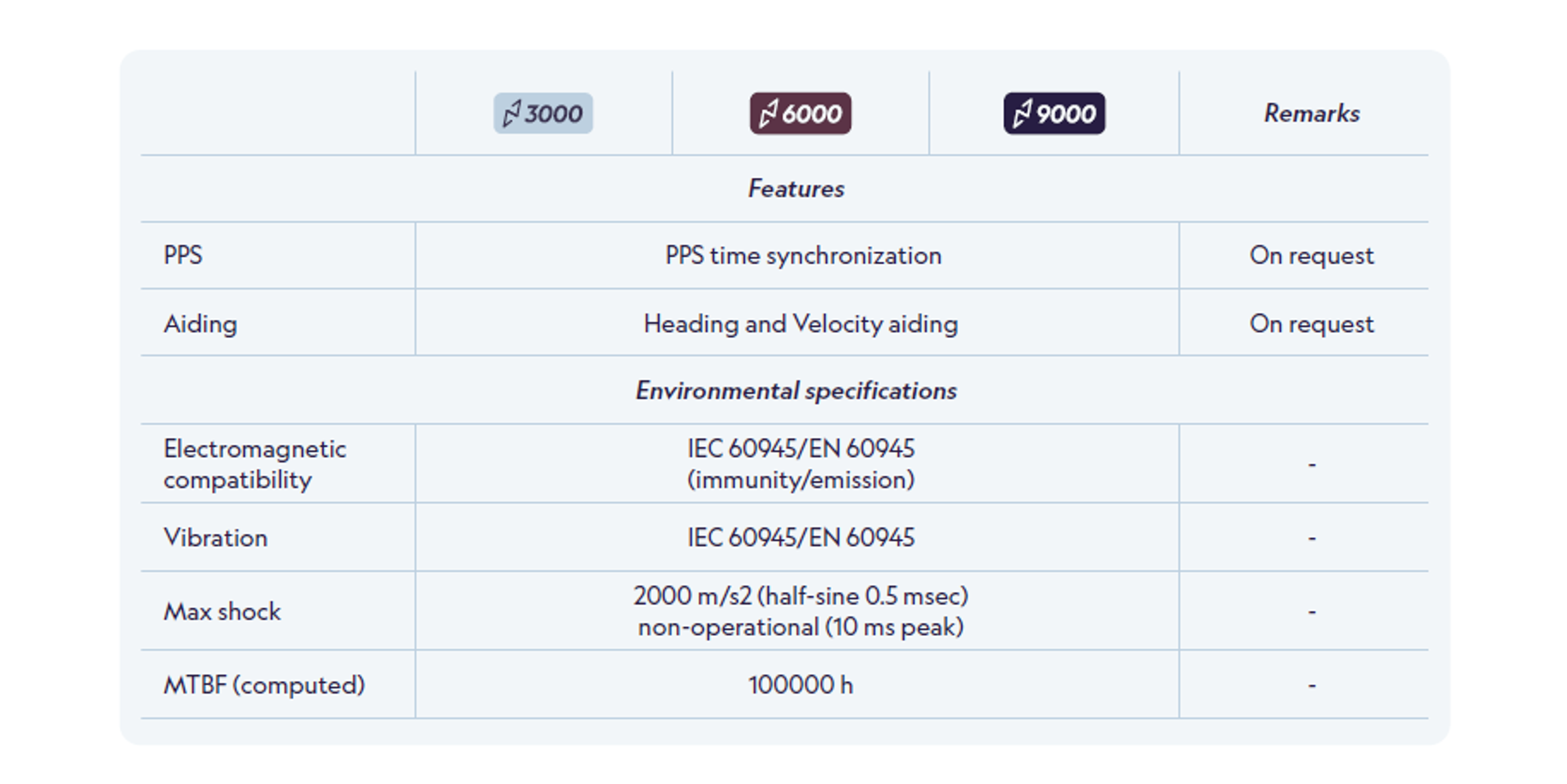
Task: Click the 3000 model badge
Action: coord(543,113)
